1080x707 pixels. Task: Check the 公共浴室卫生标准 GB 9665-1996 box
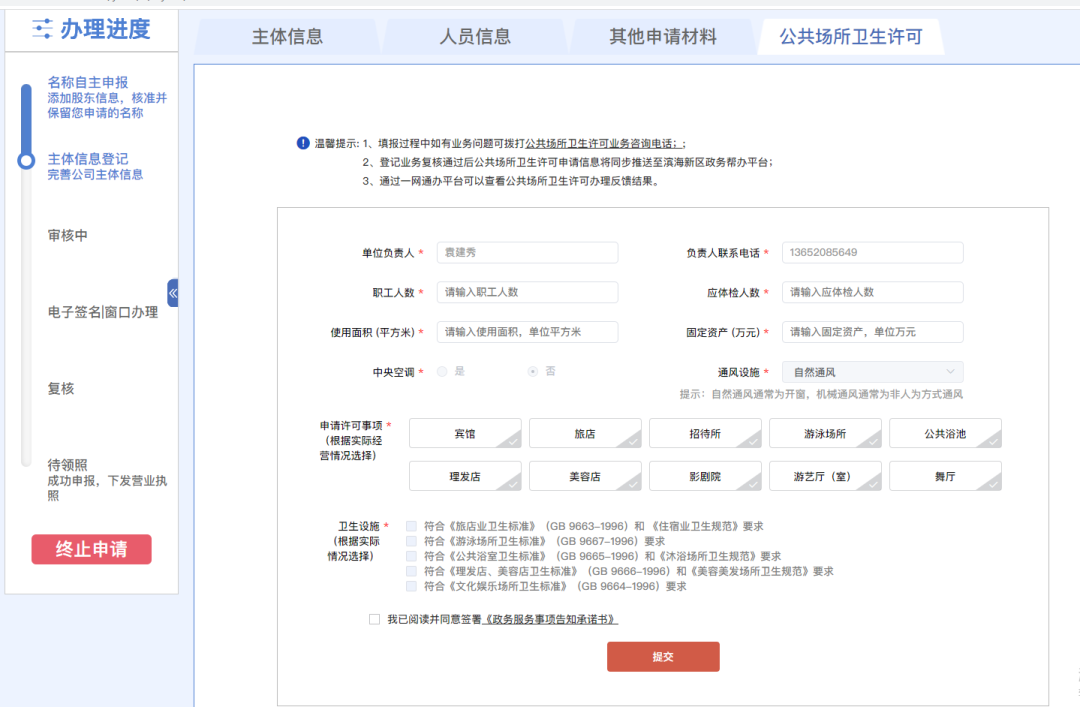click(411, 556)
